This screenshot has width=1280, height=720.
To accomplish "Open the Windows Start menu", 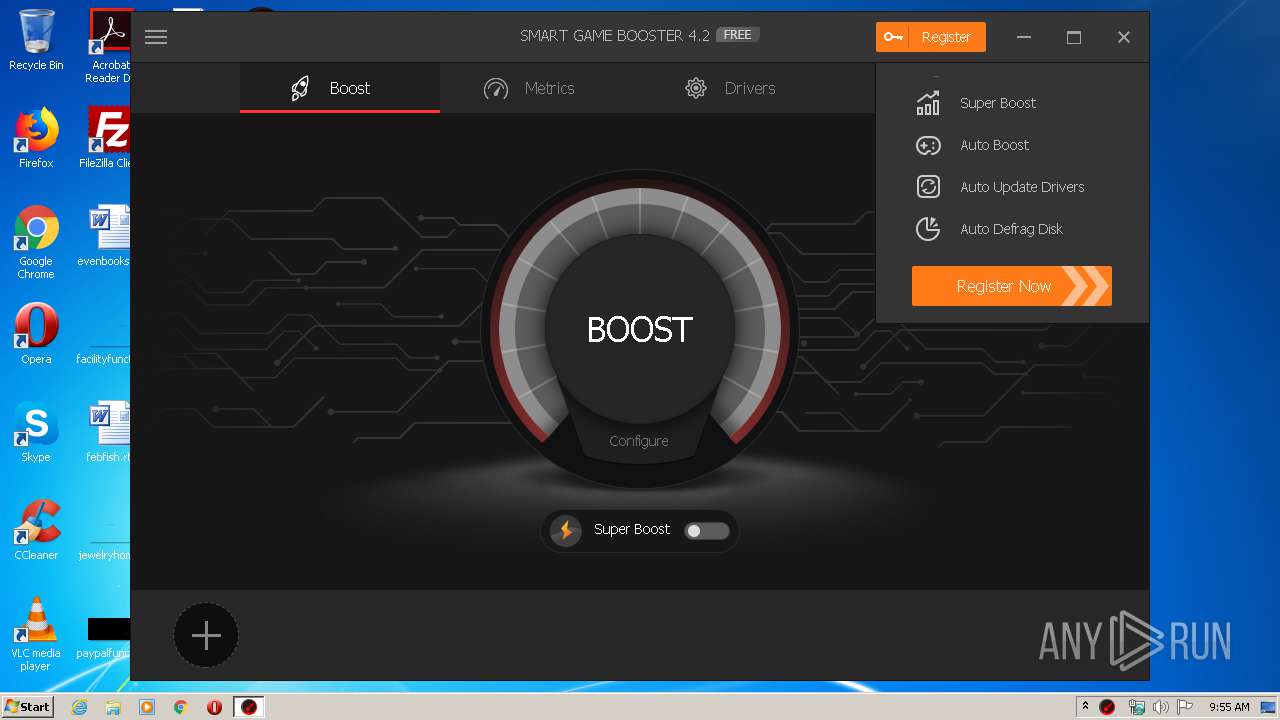I will coord(27,707).
